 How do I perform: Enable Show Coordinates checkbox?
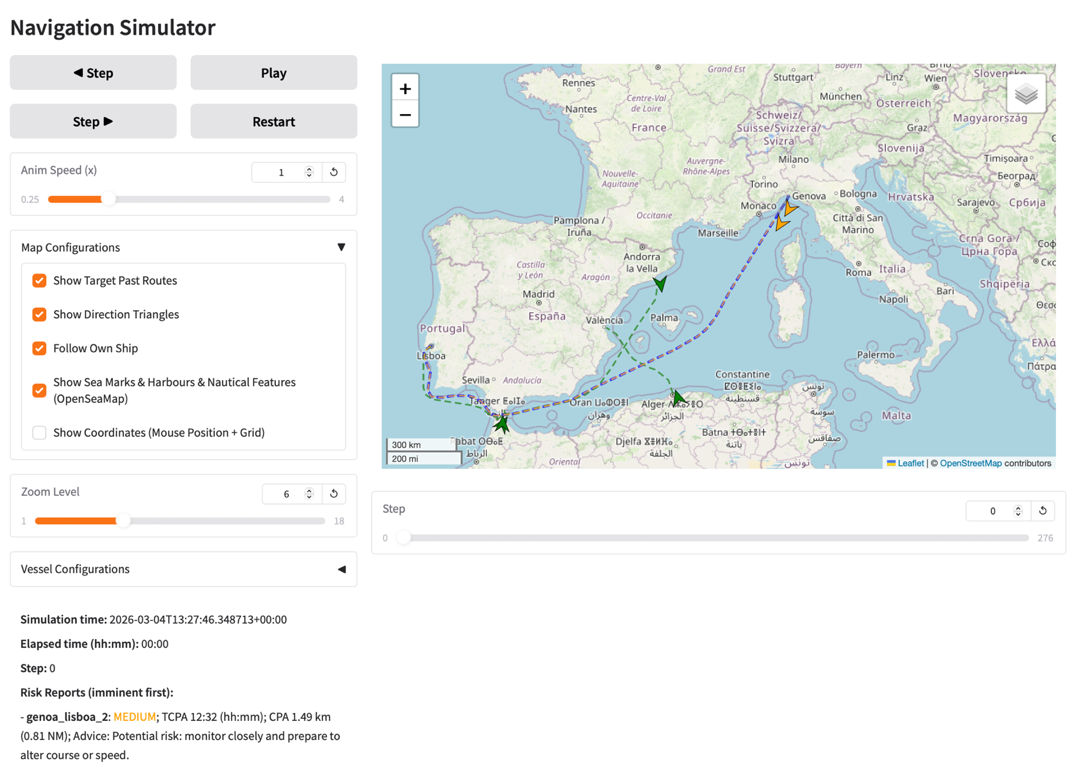tap(39, 433)
